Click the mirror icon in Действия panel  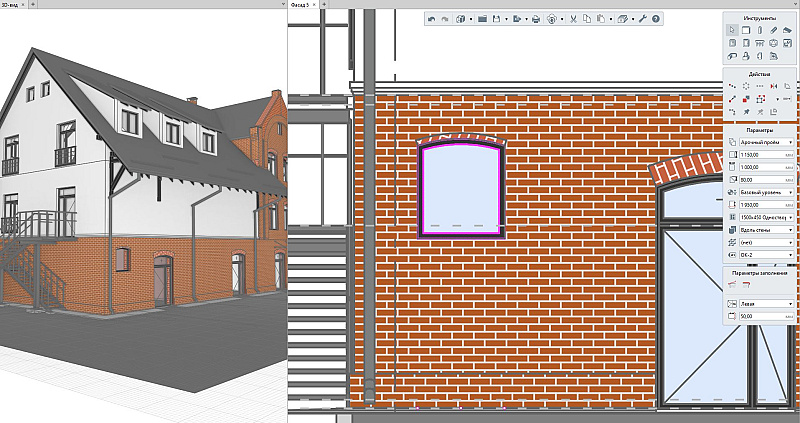click(x=773, y=87)
